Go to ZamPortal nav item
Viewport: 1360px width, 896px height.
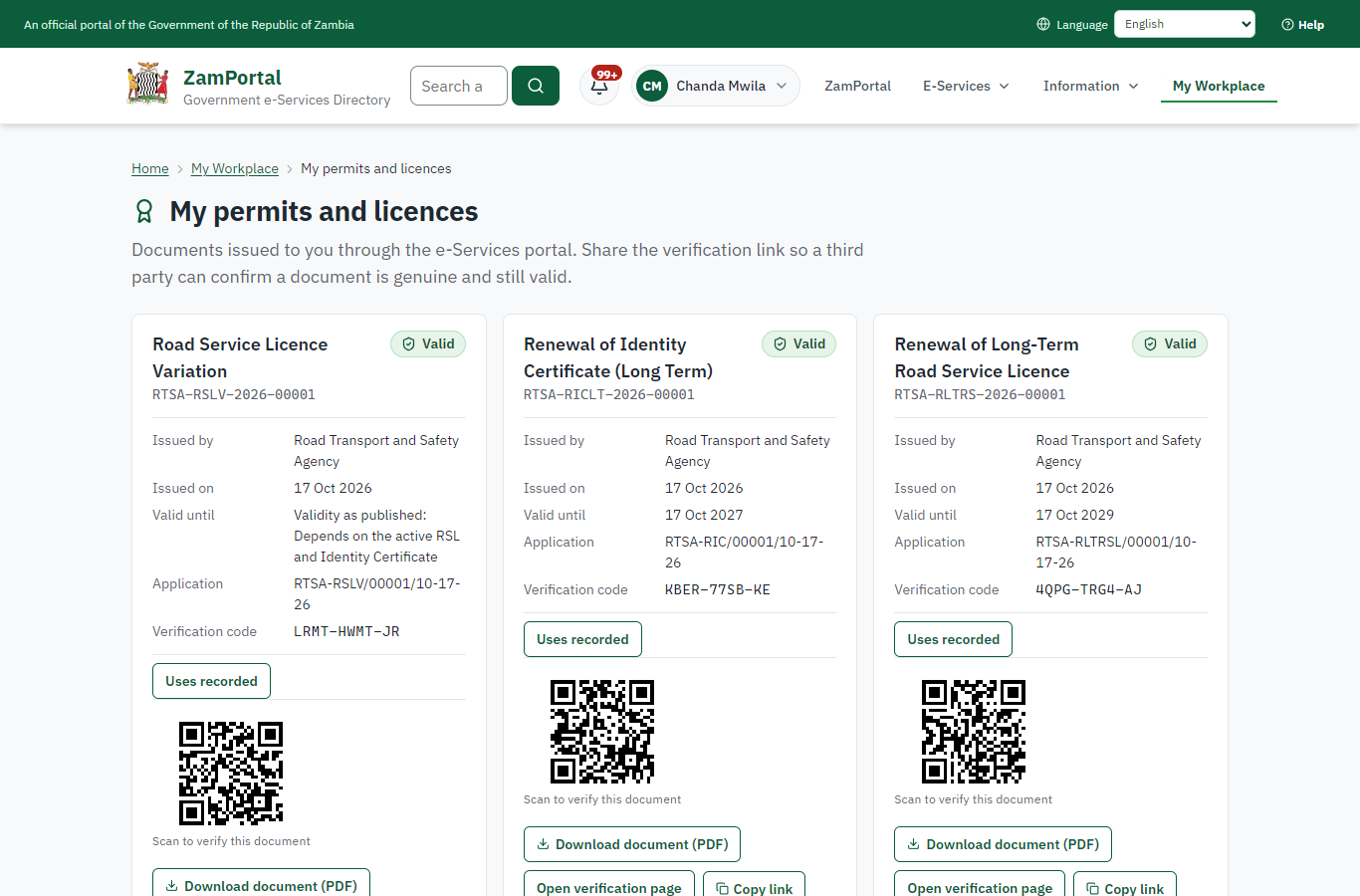857,86
